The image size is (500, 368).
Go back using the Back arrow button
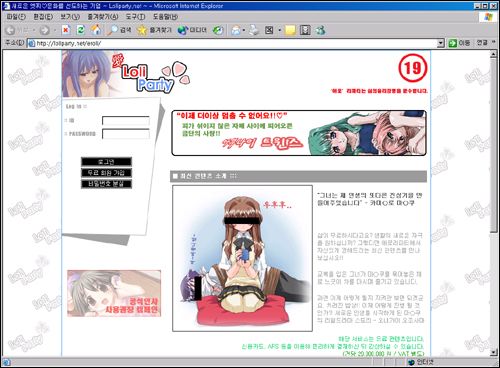[11, 30]
